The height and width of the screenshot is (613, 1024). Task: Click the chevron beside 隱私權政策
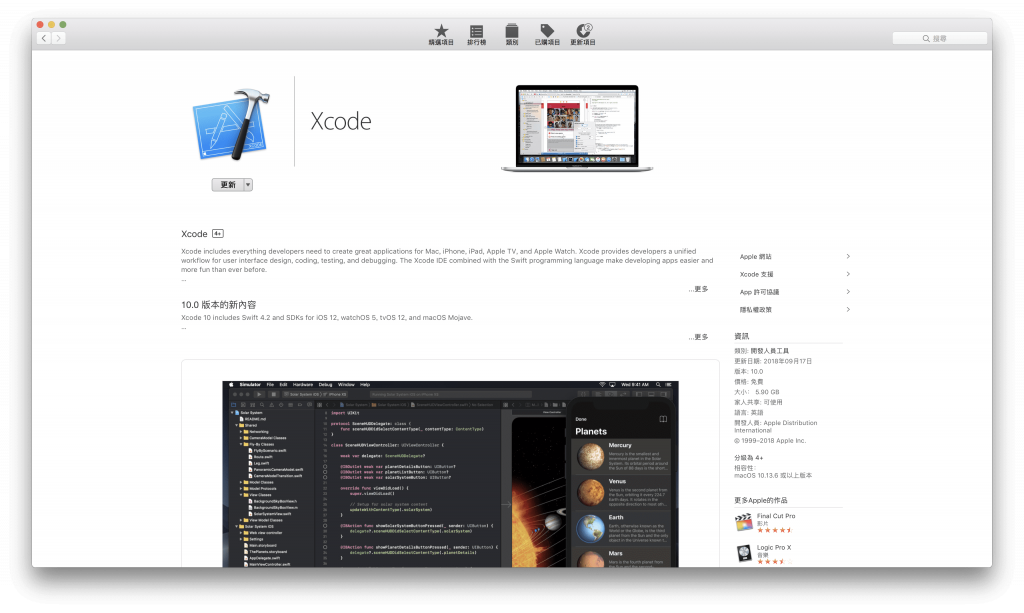(848, 309)
